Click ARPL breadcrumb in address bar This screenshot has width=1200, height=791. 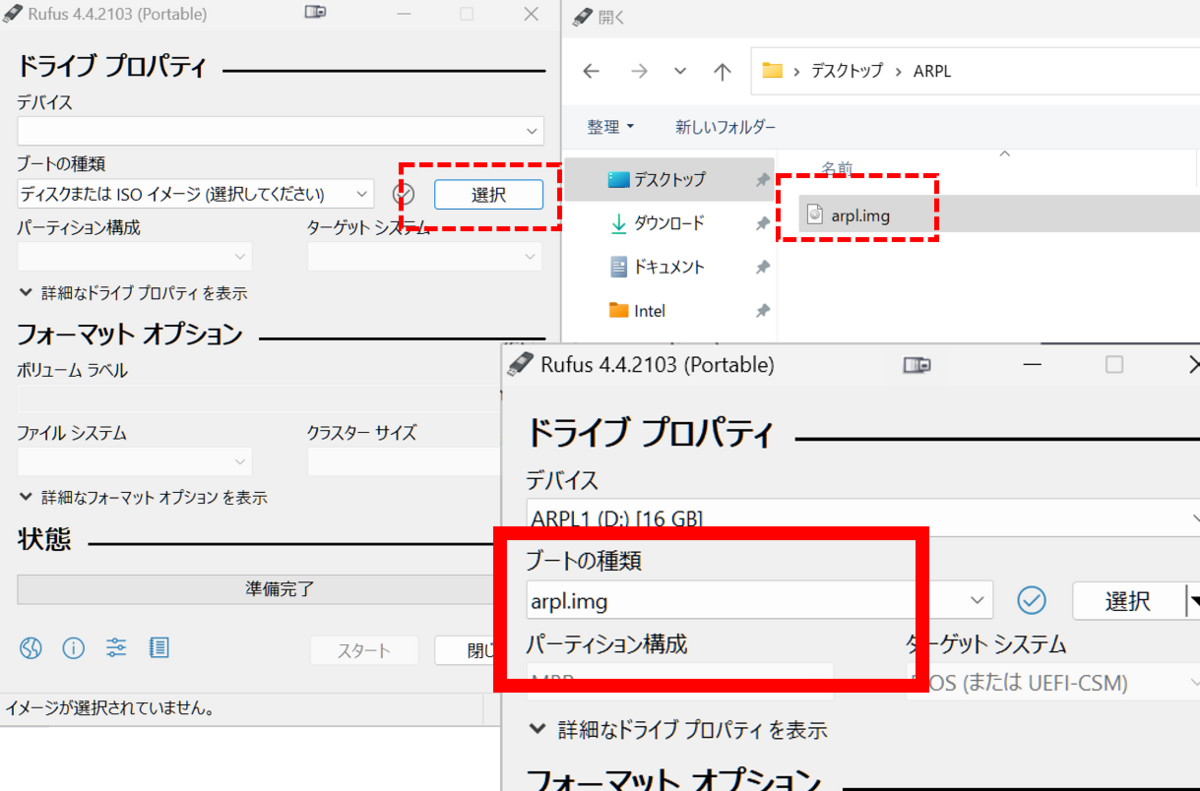click(933, 71)
